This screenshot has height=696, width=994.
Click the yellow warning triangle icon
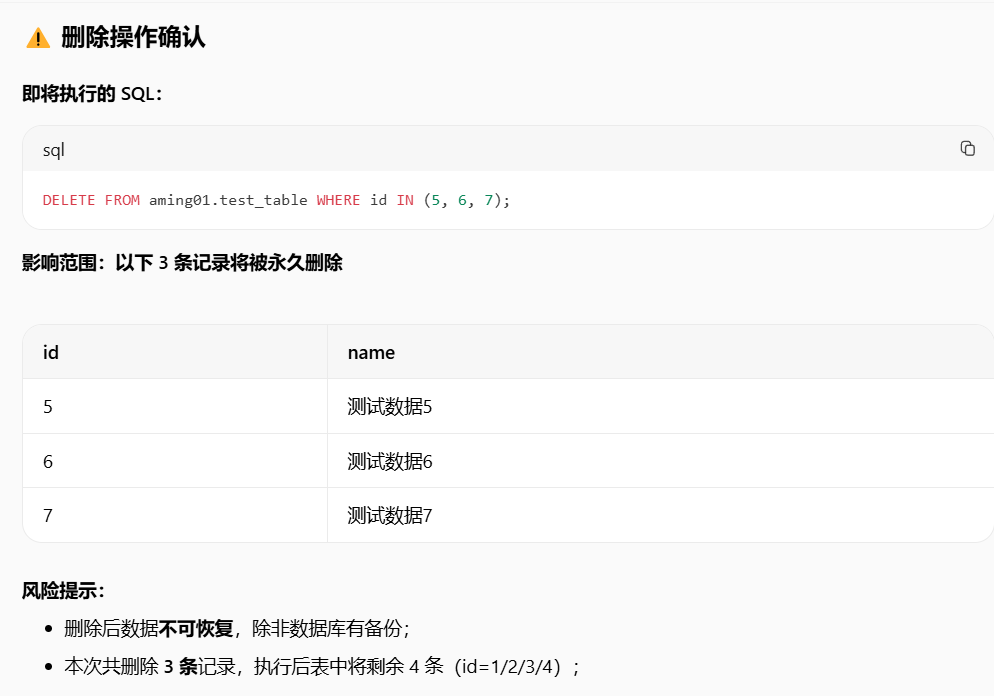38,38
